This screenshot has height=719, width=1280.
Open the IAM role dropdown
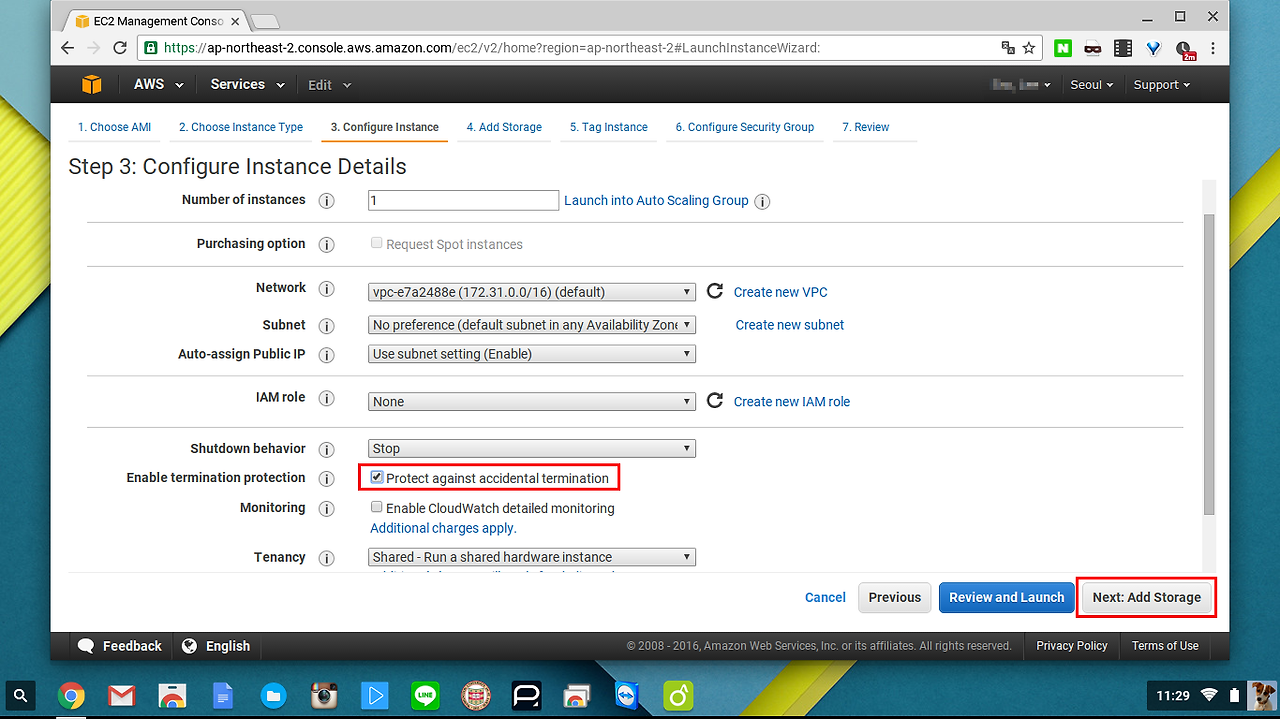532,401
